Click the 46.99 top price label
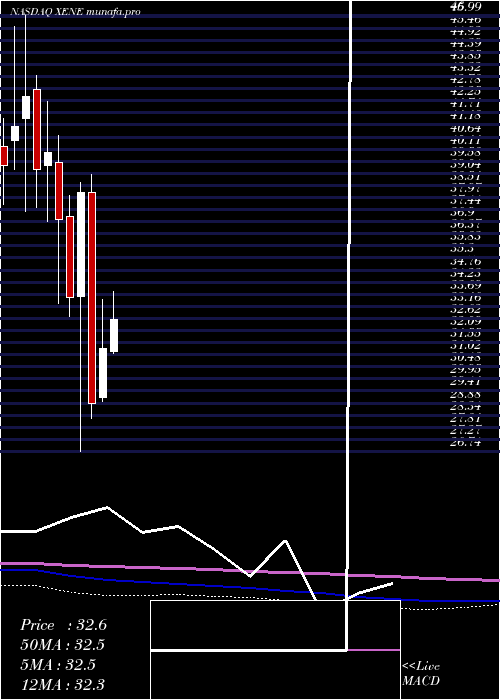The height and width of the screenshot is (700, 500). (x=466, y=7)
